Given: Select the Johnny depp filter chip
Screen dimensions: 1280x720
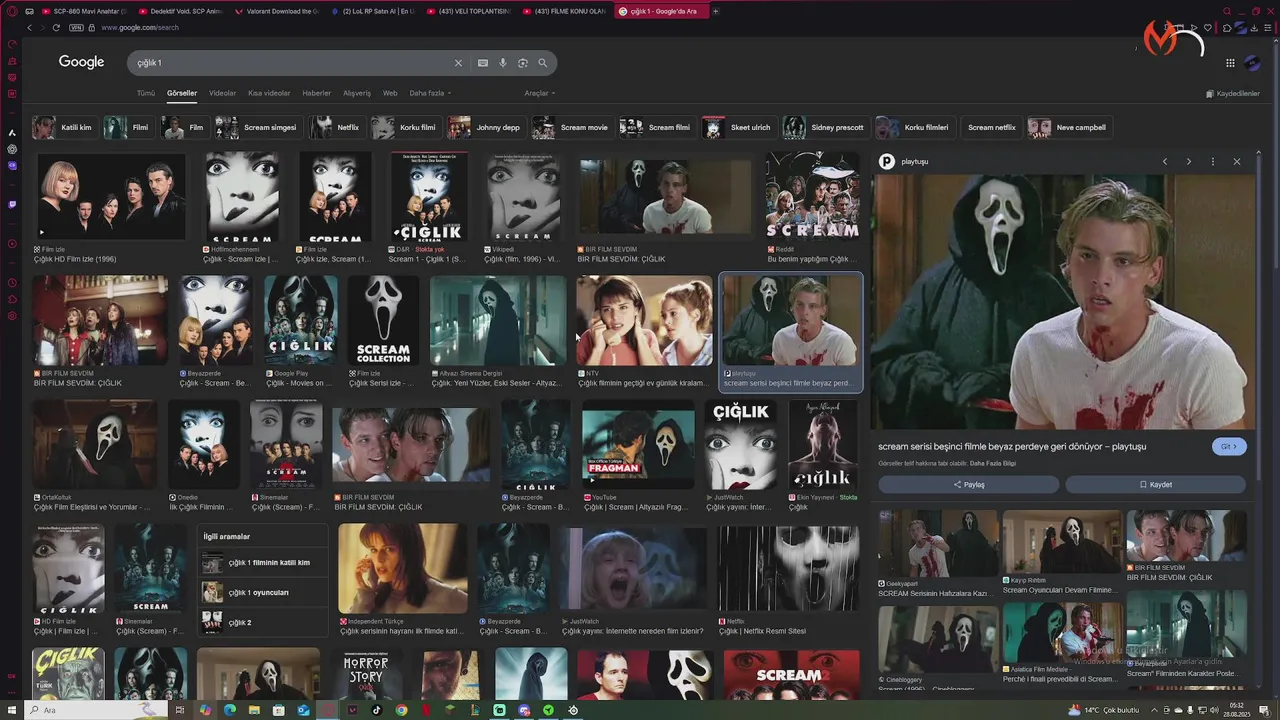Looking at the screenshot, I should (x=485, y=127).
